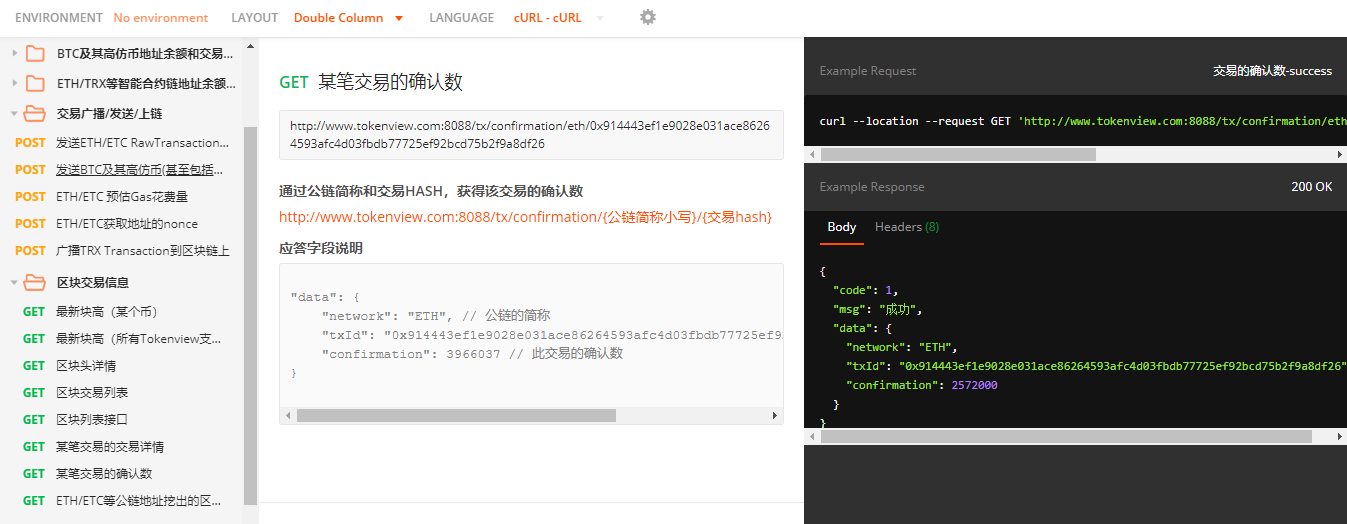Expand the ETH/TRX等智能合约链 folder arrow
Viewport: 1347px width, 524px height.
click(x=14, y=83)
